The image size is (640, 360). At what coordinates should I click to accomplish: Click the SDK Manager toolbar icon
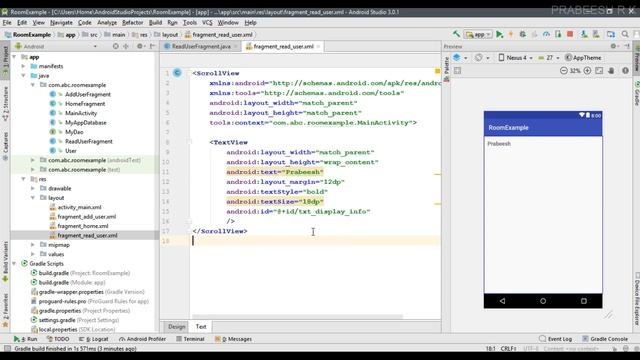click(x=596, y=35)
